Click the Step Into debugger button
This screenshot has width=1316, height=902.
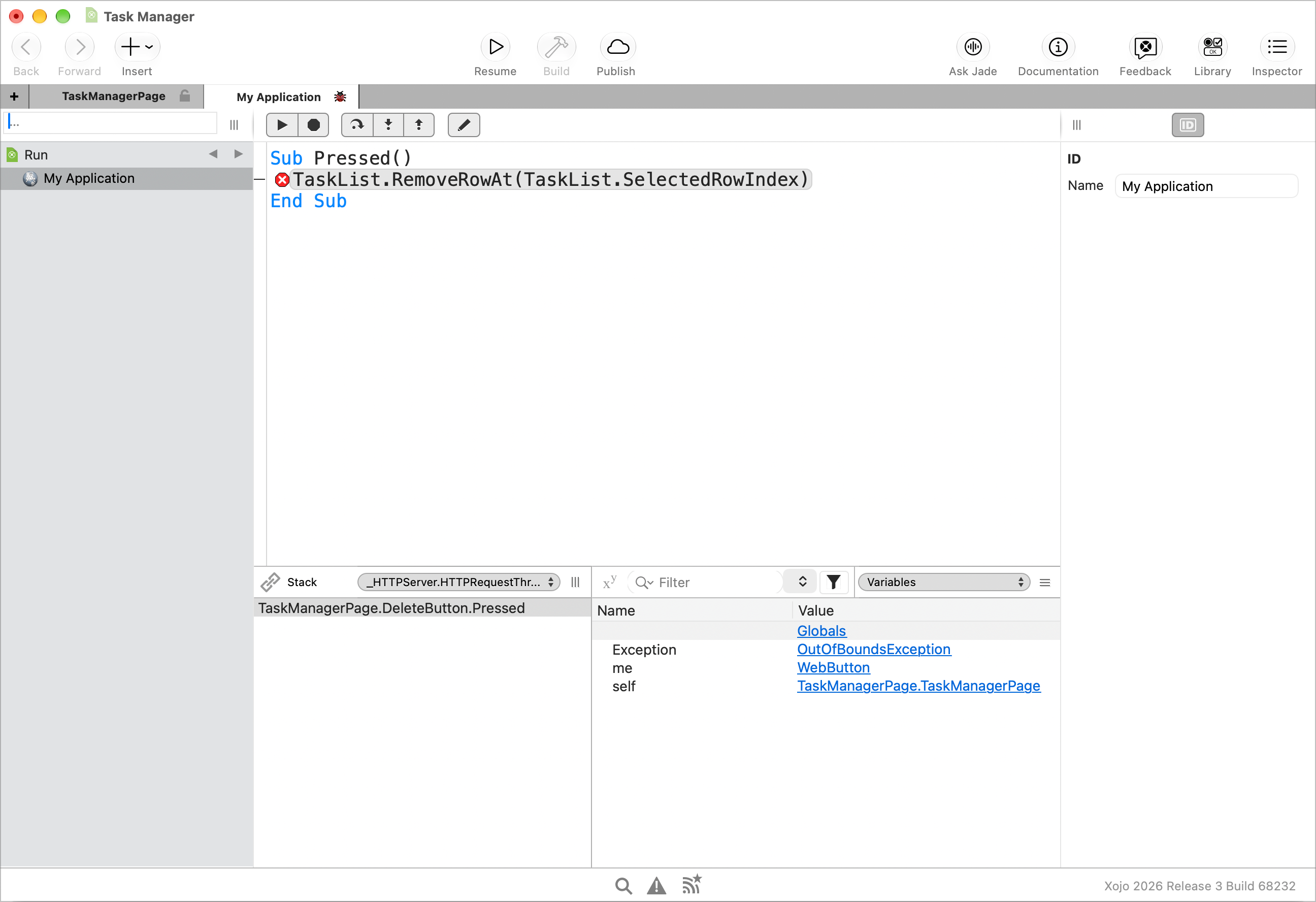point(388,124)
